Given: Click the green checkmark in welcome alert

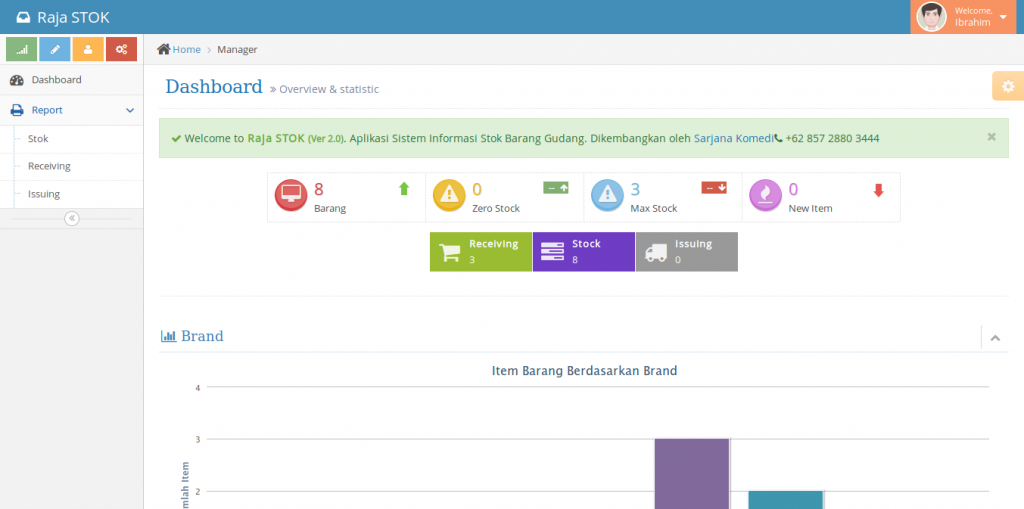Looking at the screenshot, I should point(176,139).
